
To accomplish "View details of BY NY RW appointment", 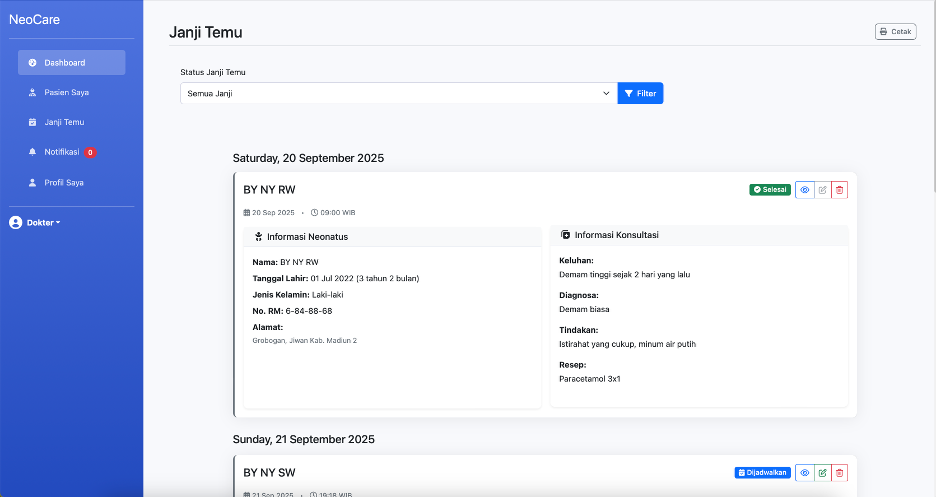I will (x=805, y=190).
